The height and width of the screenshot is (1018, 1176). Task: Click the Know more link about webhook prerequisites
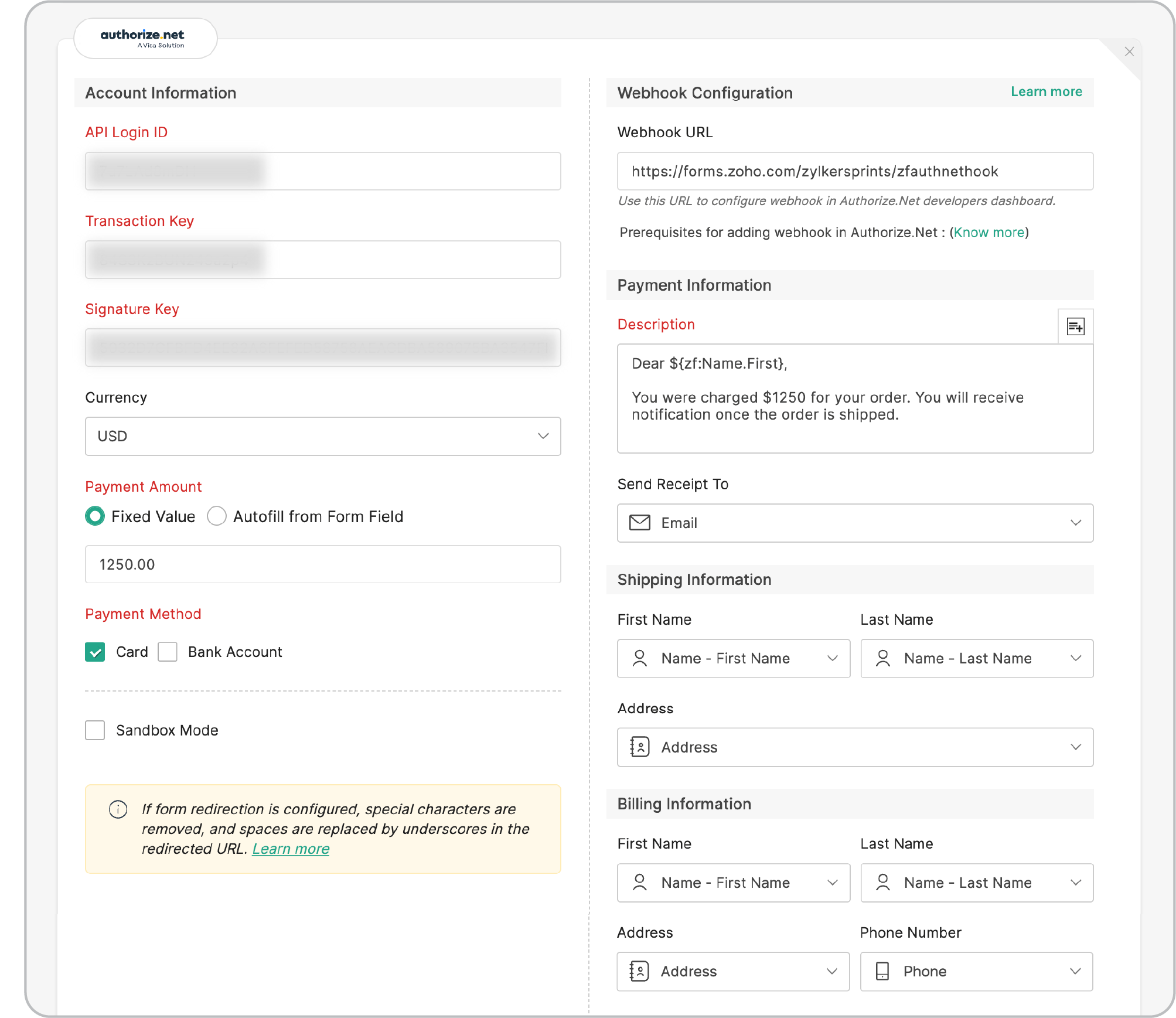988,232
